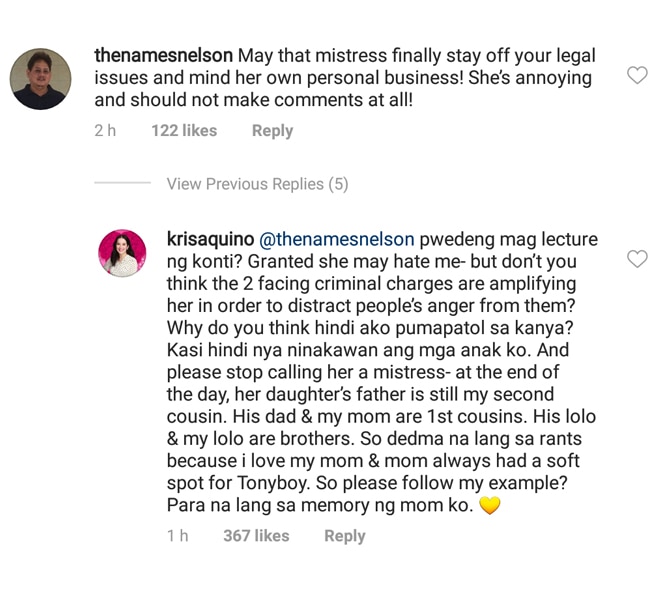Open the thenamesnelson username link
The height and width of the screenshot is (600, 660).
coord(163,56)
